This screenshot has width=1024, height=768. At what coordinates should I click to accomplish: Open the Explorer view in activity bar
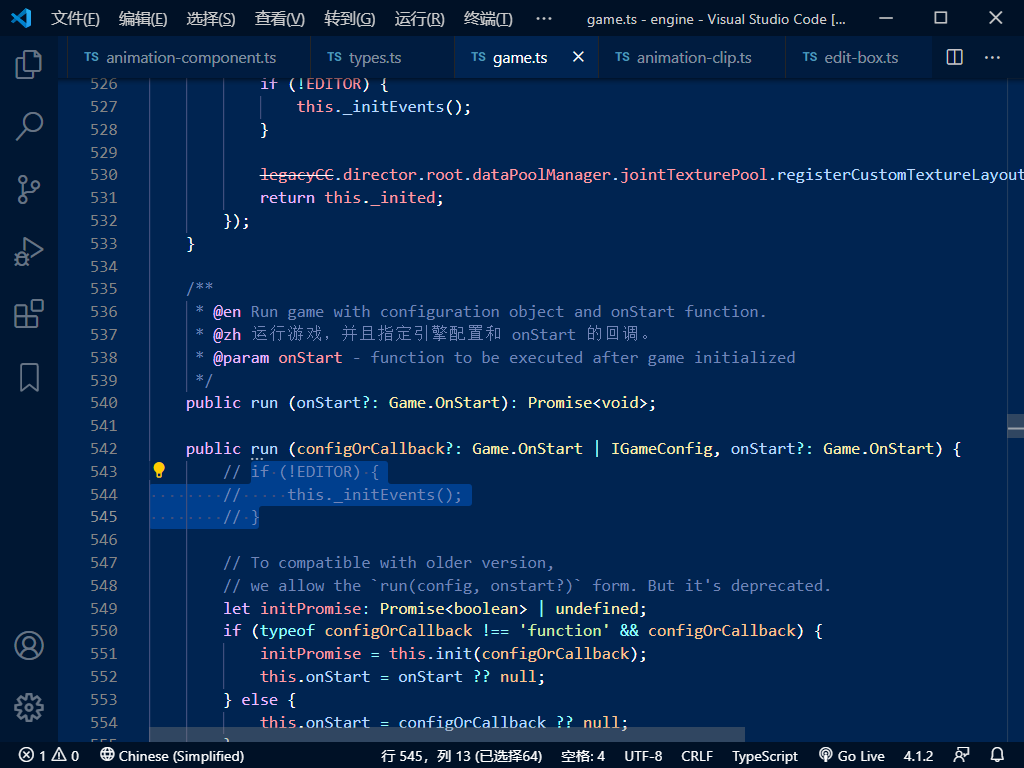click(29, 64)
